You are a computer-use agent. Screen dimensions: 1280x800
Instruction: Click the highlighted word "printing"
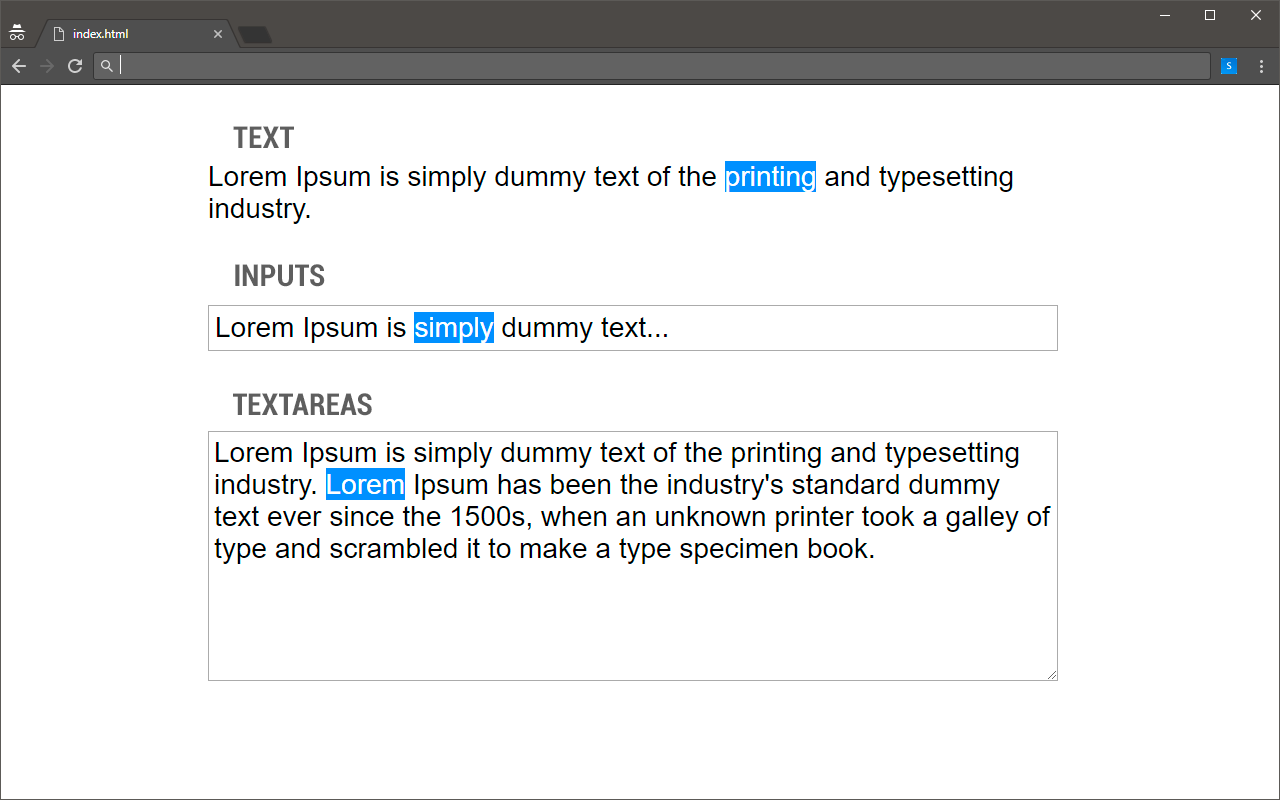point(770,177)
